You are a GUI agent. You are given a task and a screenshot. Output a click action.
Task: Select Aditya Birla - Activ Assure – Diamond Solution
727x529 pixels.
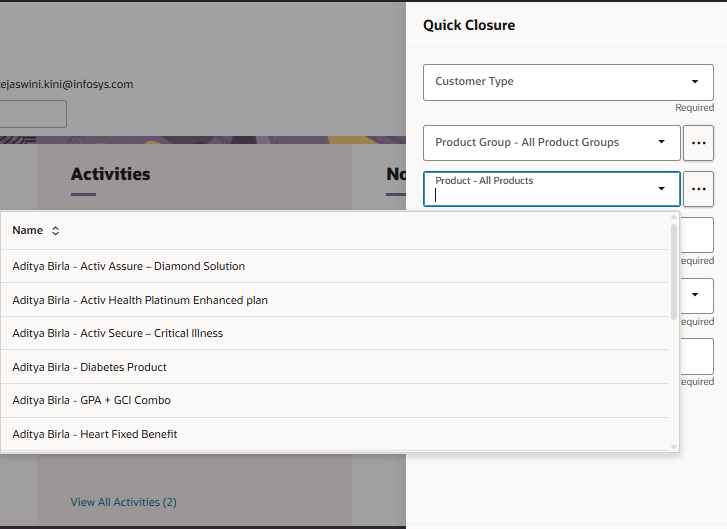(334, 266)
